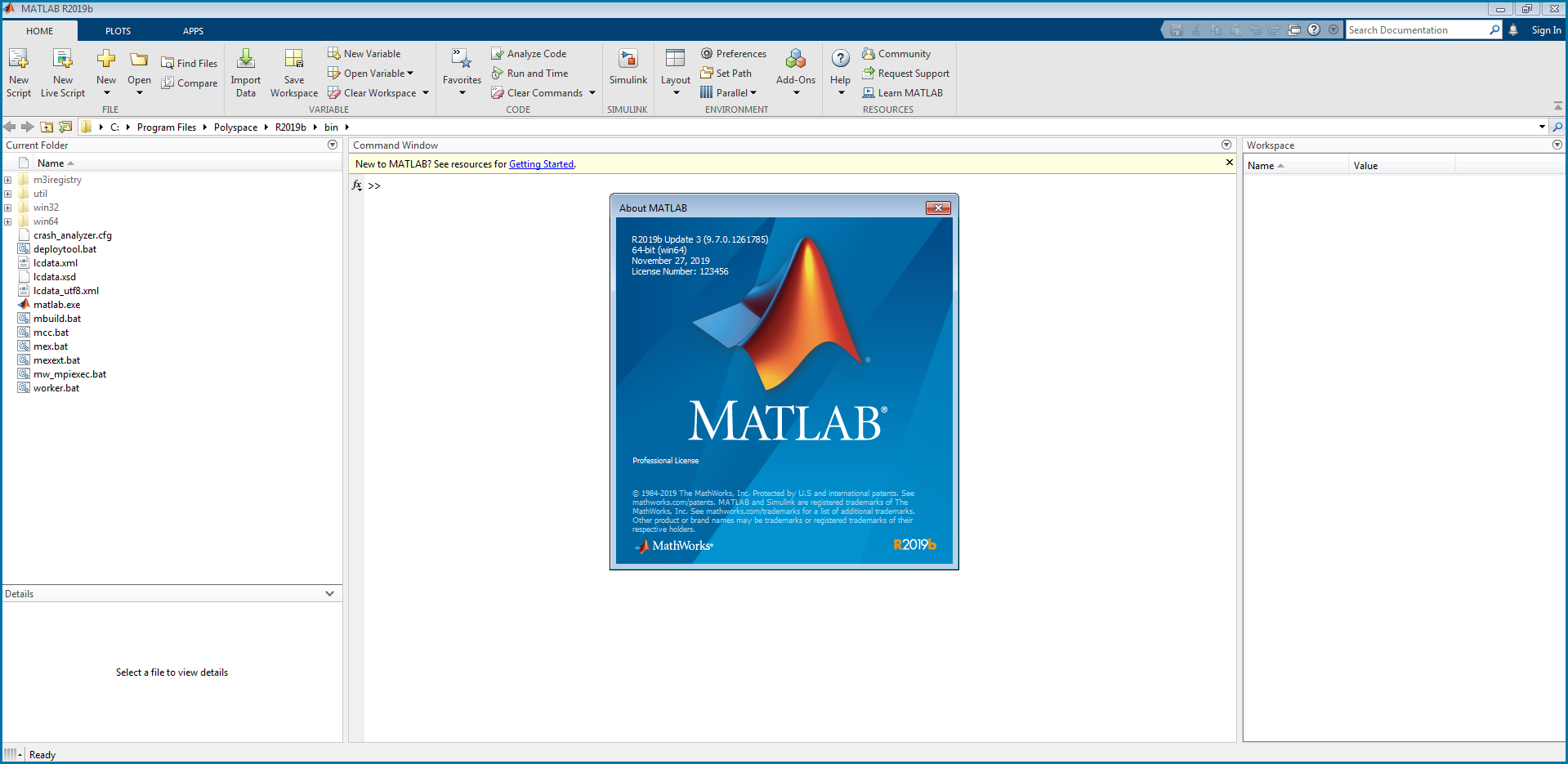The height and width of the screenshot is (764, 1568).
Task: Click the Open folder icon
Action: (x=139, y=60)
